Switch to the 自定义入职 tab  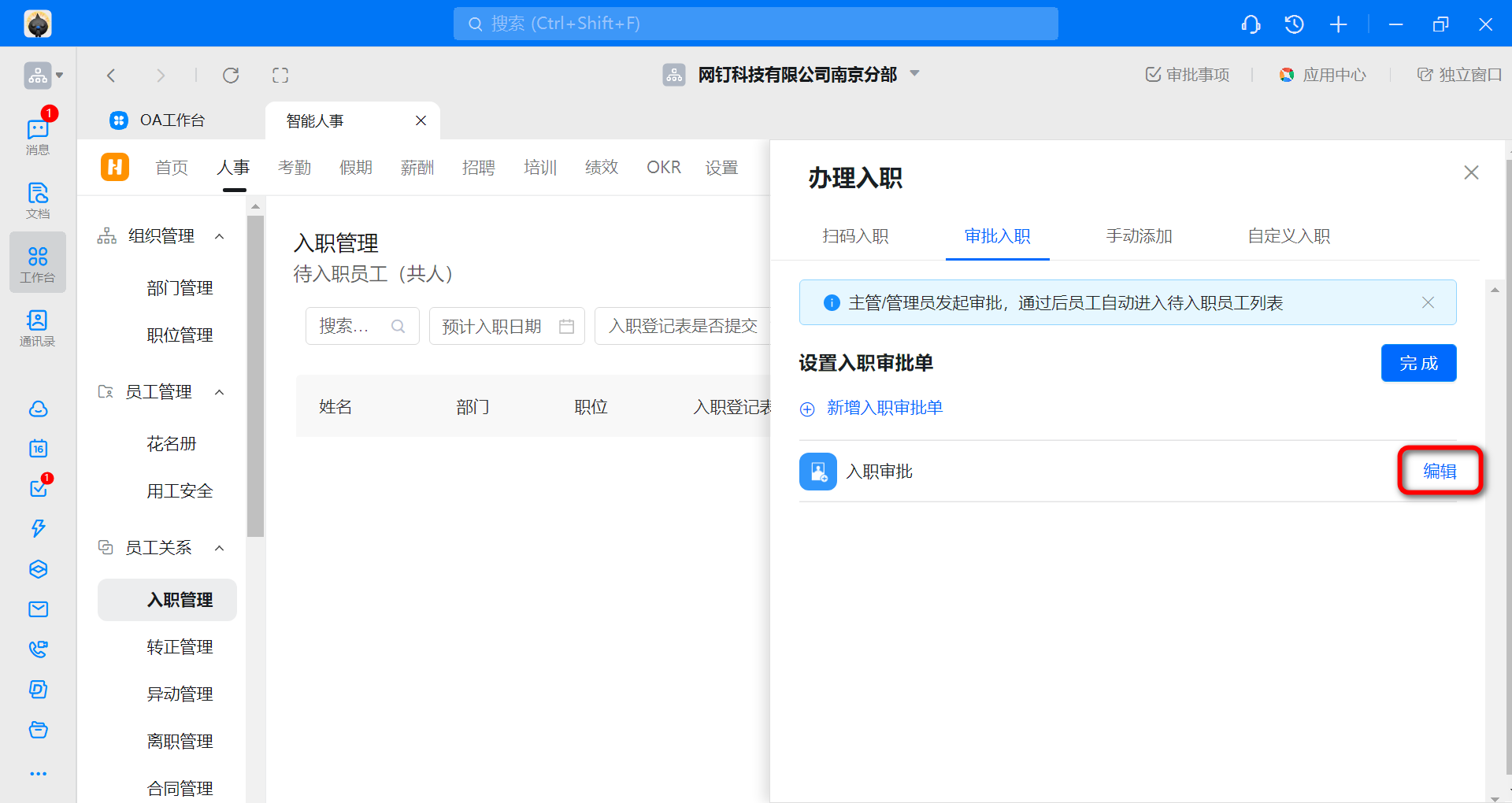[x=1288, y=236]
